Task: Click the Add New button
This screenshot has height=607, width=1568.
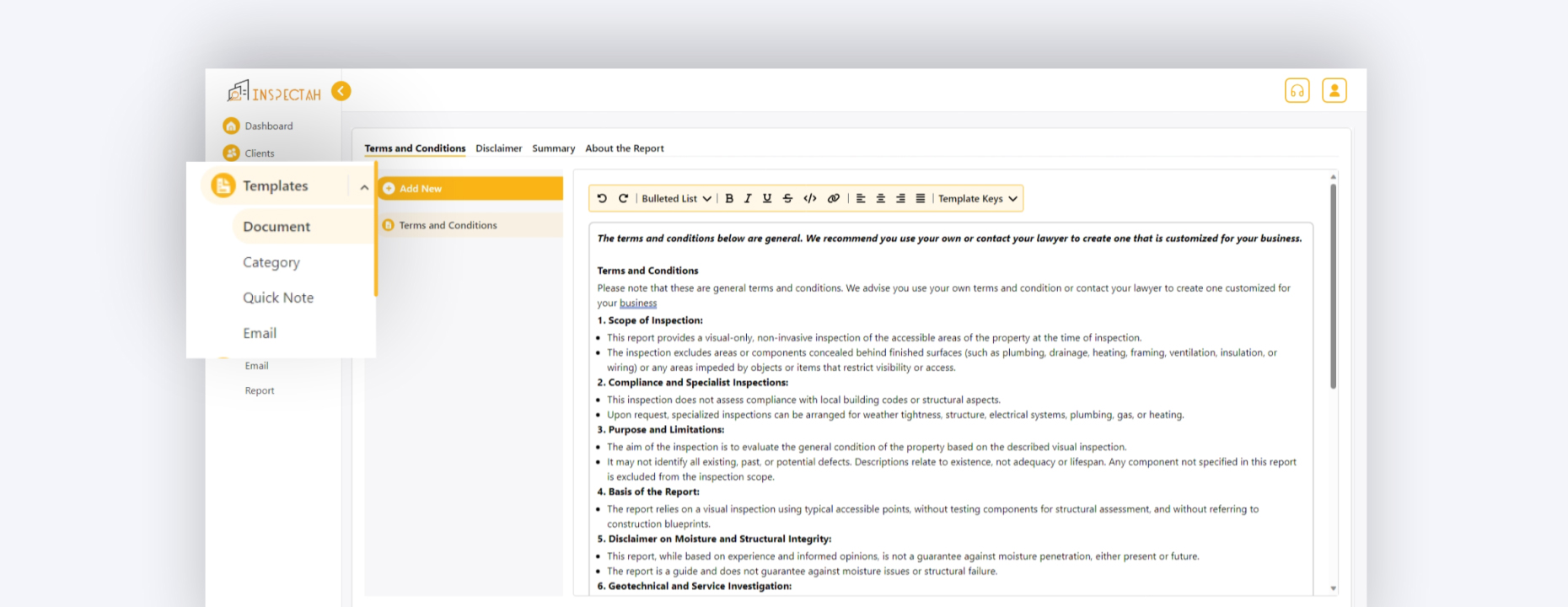Action: click(x=470, y=189)
